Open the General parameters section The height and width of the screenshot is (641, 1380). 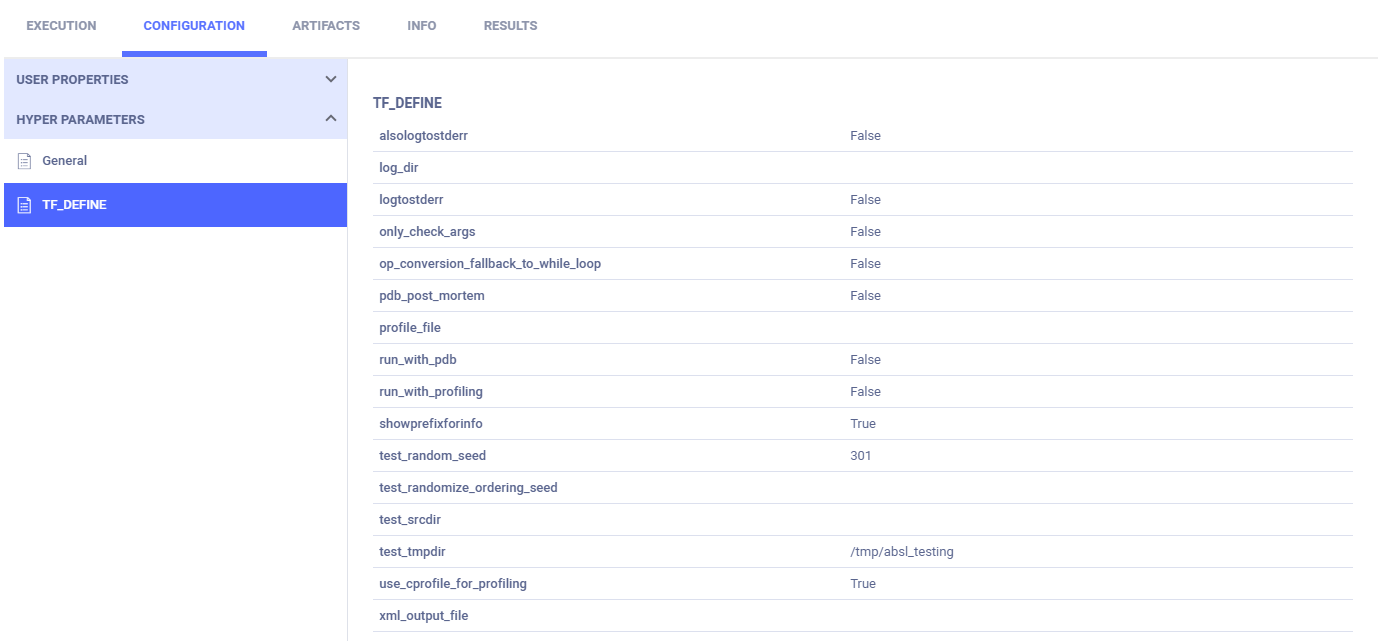(176, 161)
